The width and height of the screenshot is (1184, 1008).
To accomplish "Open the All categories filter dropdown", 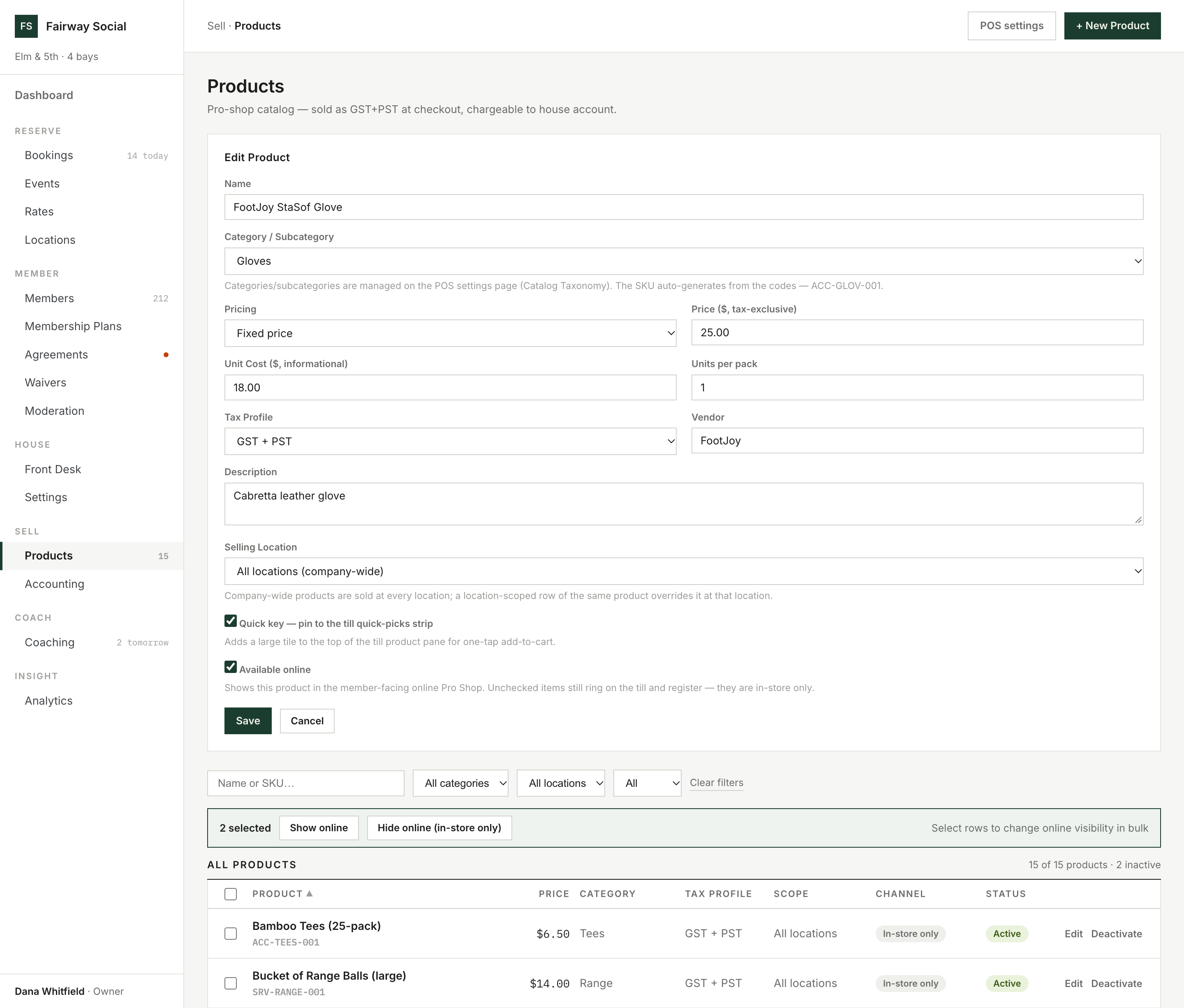I will tap(460, 784).
